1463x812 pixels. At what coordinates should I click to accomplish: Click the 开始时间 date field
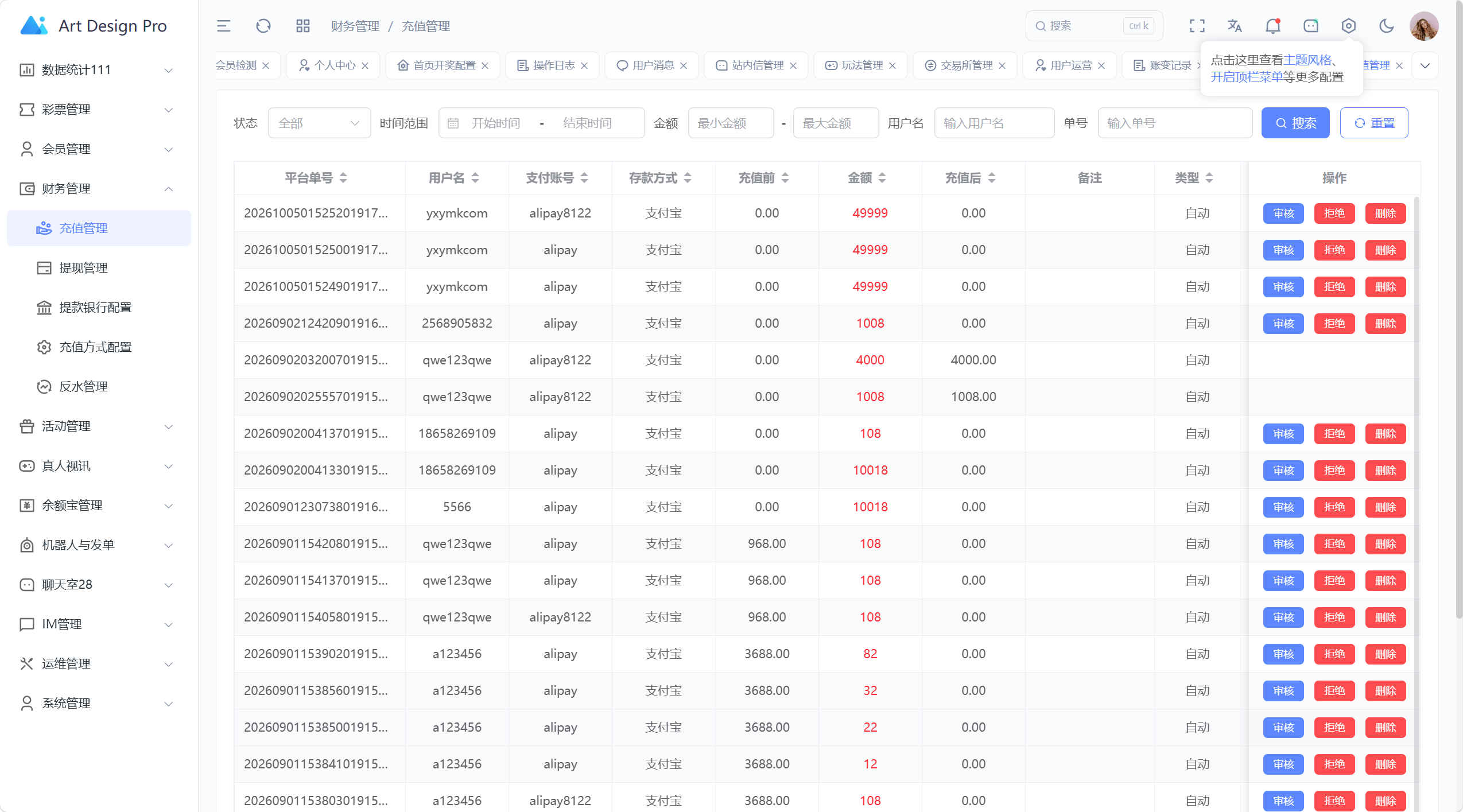[496, 123]
